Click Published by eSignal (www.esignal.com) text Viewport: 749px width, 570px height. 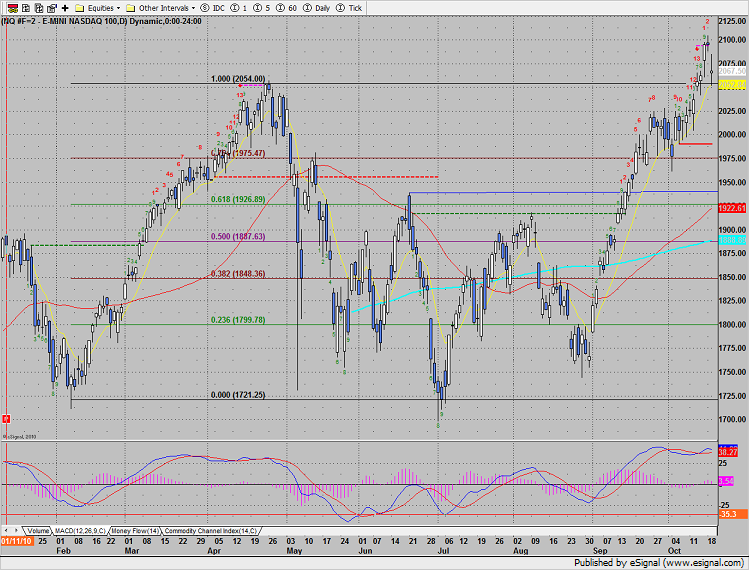tap(659, 563)
